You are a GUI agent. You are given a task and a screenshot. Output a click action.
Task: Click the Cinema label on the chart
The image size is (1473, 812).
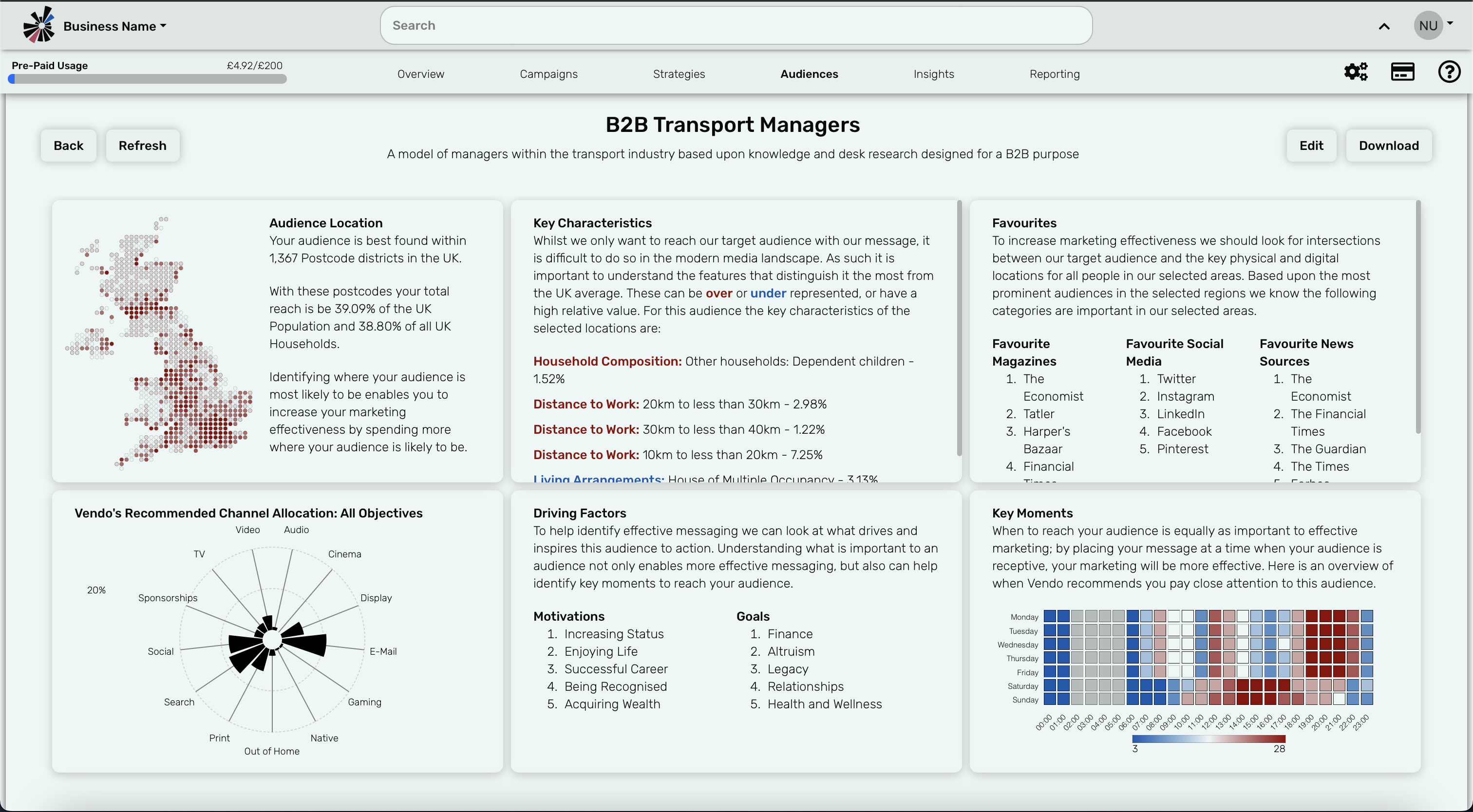point(344,554)
